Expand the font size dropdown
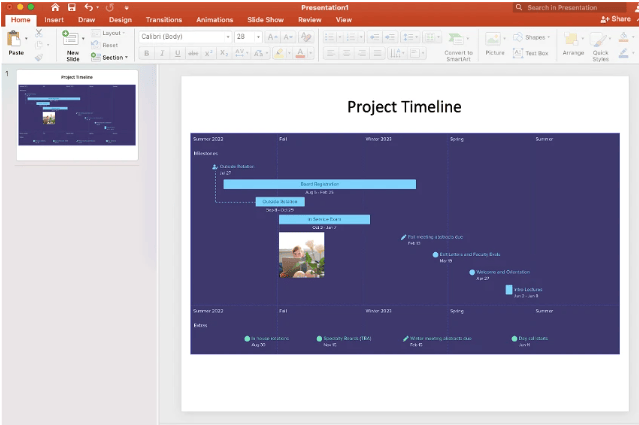 click(257, 36)
